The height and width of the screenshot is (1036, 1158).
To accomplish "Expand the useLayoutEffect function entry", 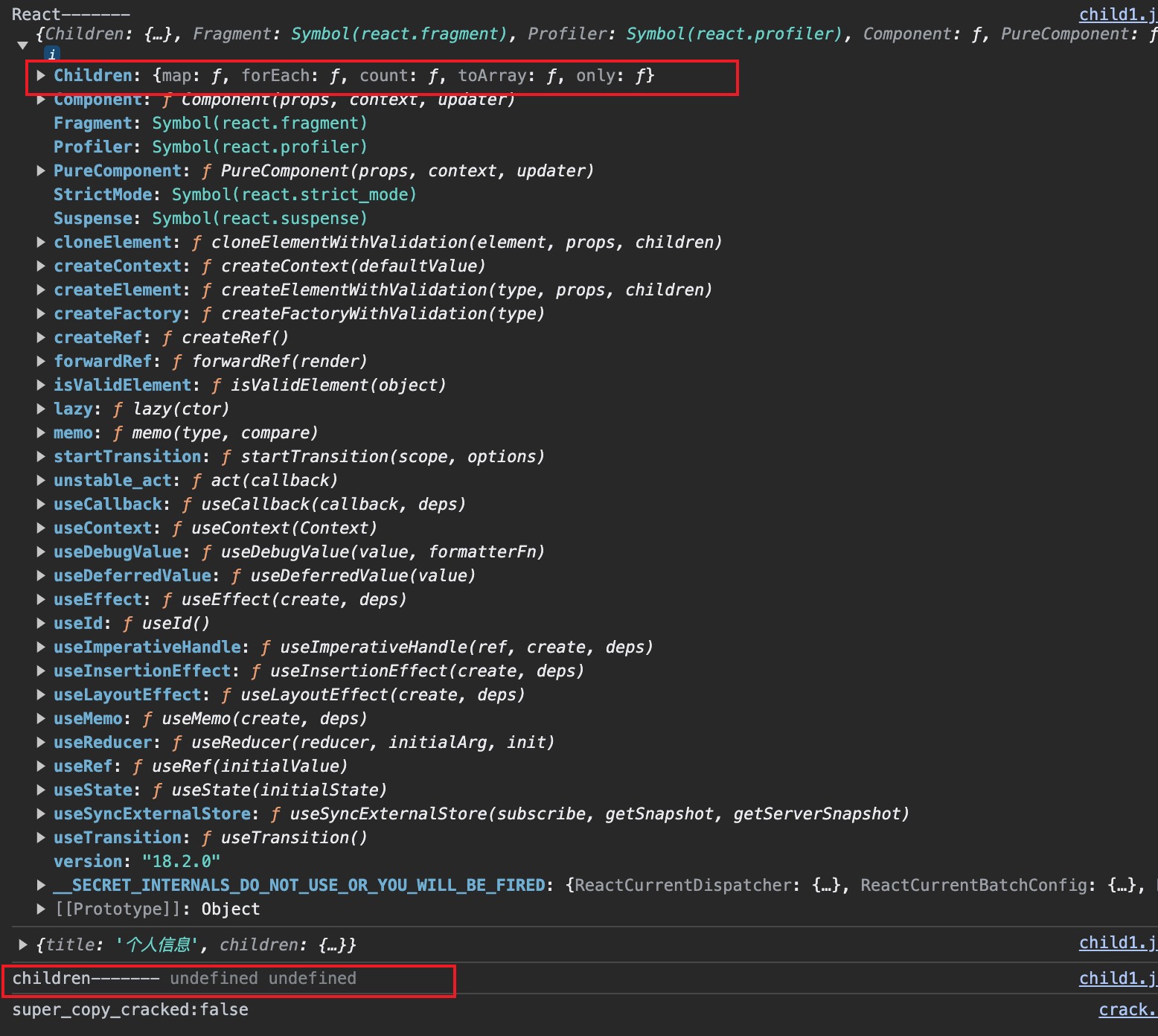I will pos(42,694).
